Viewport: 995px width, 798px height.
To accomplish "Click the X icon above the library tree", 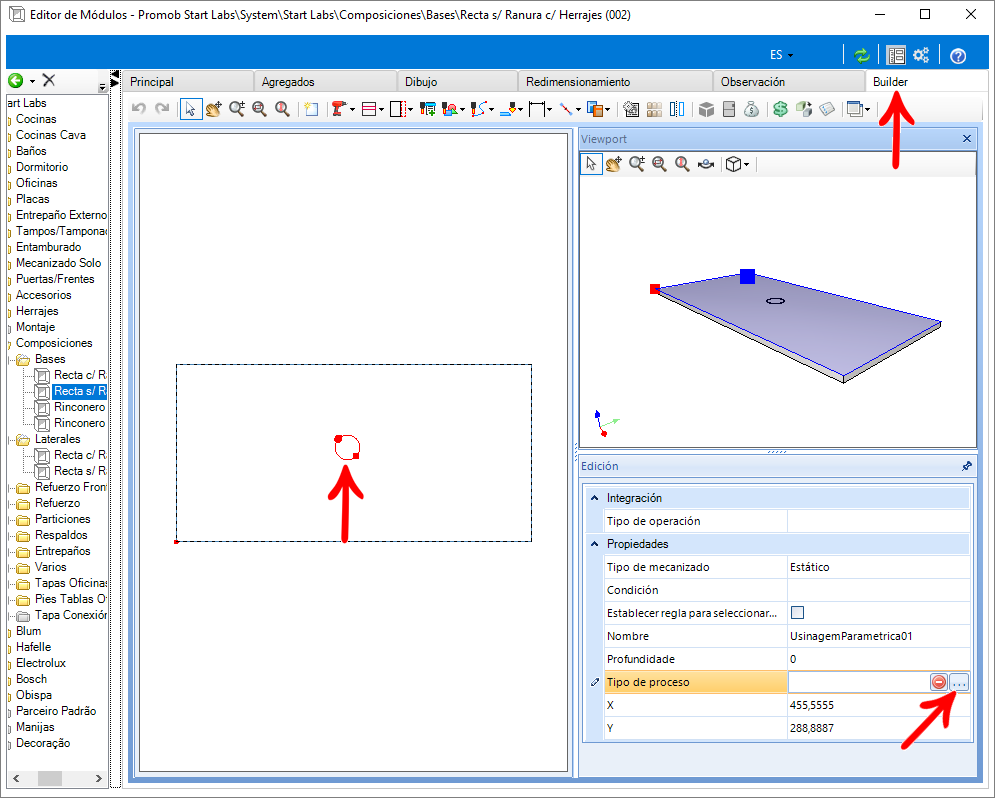I will click(x=49, y=80).
